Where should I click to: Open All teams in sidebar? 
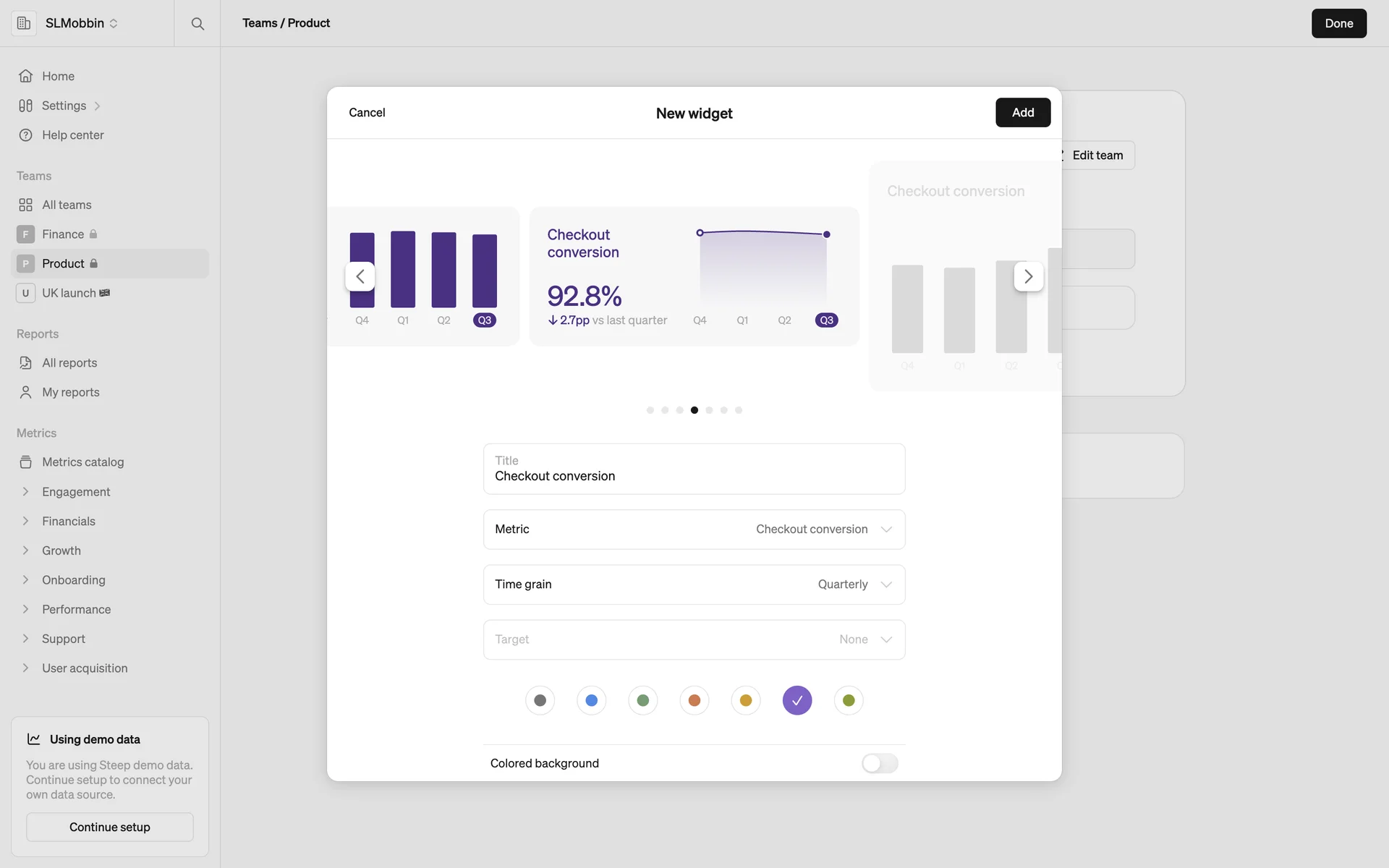tap(67, 205)
